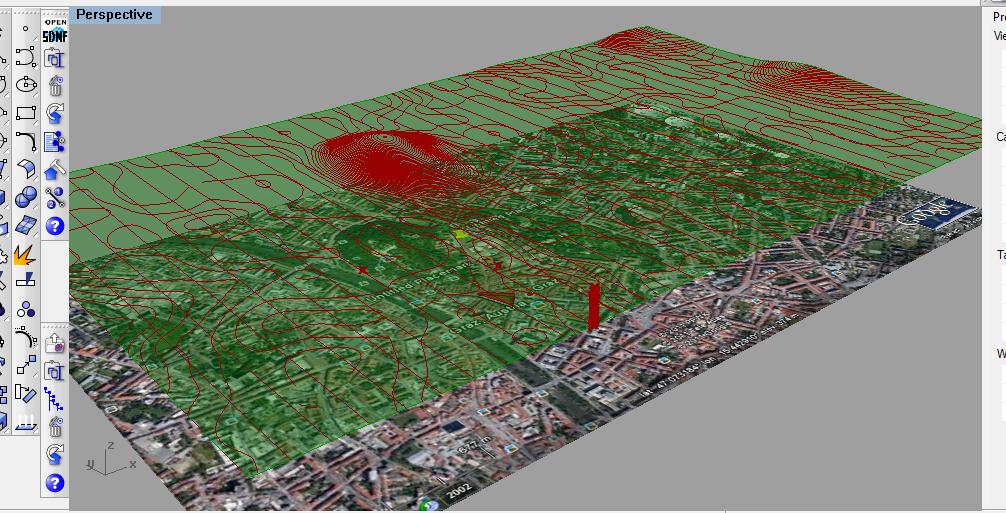Select the Surface from corner points tool
Screen dimensions: 1006x513
[x=25, y=169]
